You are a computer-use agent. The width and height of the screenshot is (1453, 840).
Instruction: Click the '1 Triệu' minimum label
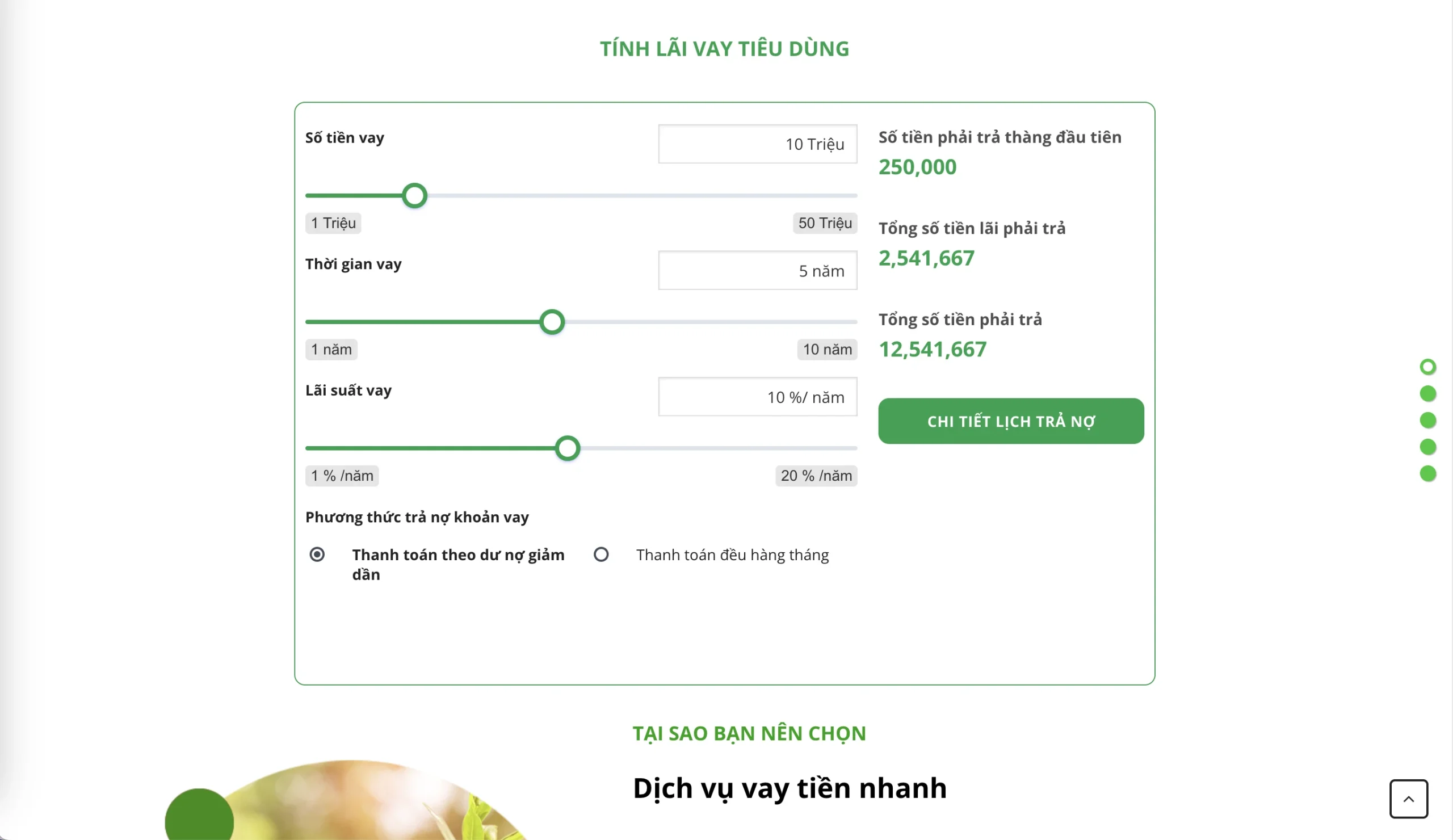click(x=333, y=223)
